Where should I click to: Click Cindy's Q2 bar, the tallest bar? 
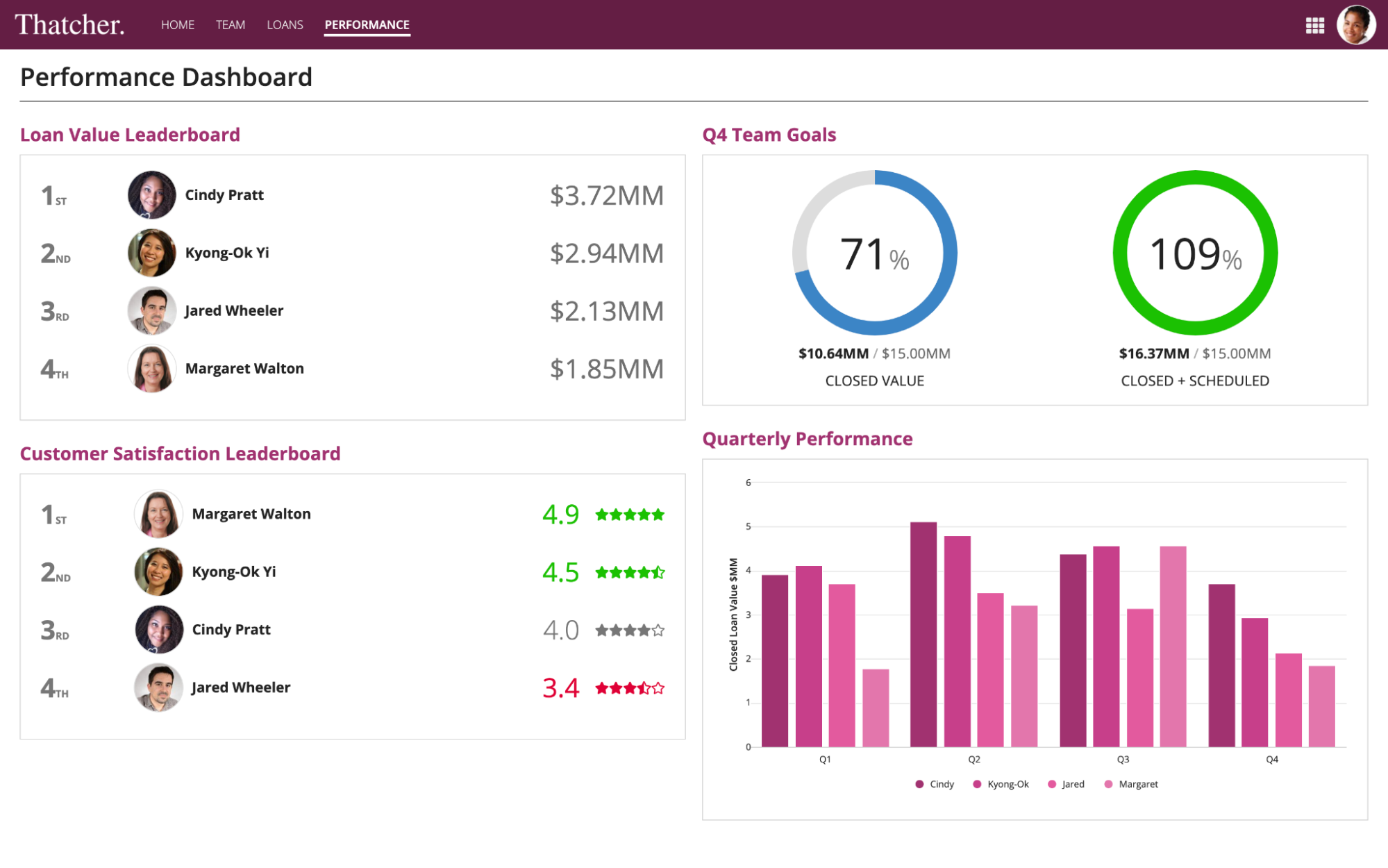coord(923,635)
